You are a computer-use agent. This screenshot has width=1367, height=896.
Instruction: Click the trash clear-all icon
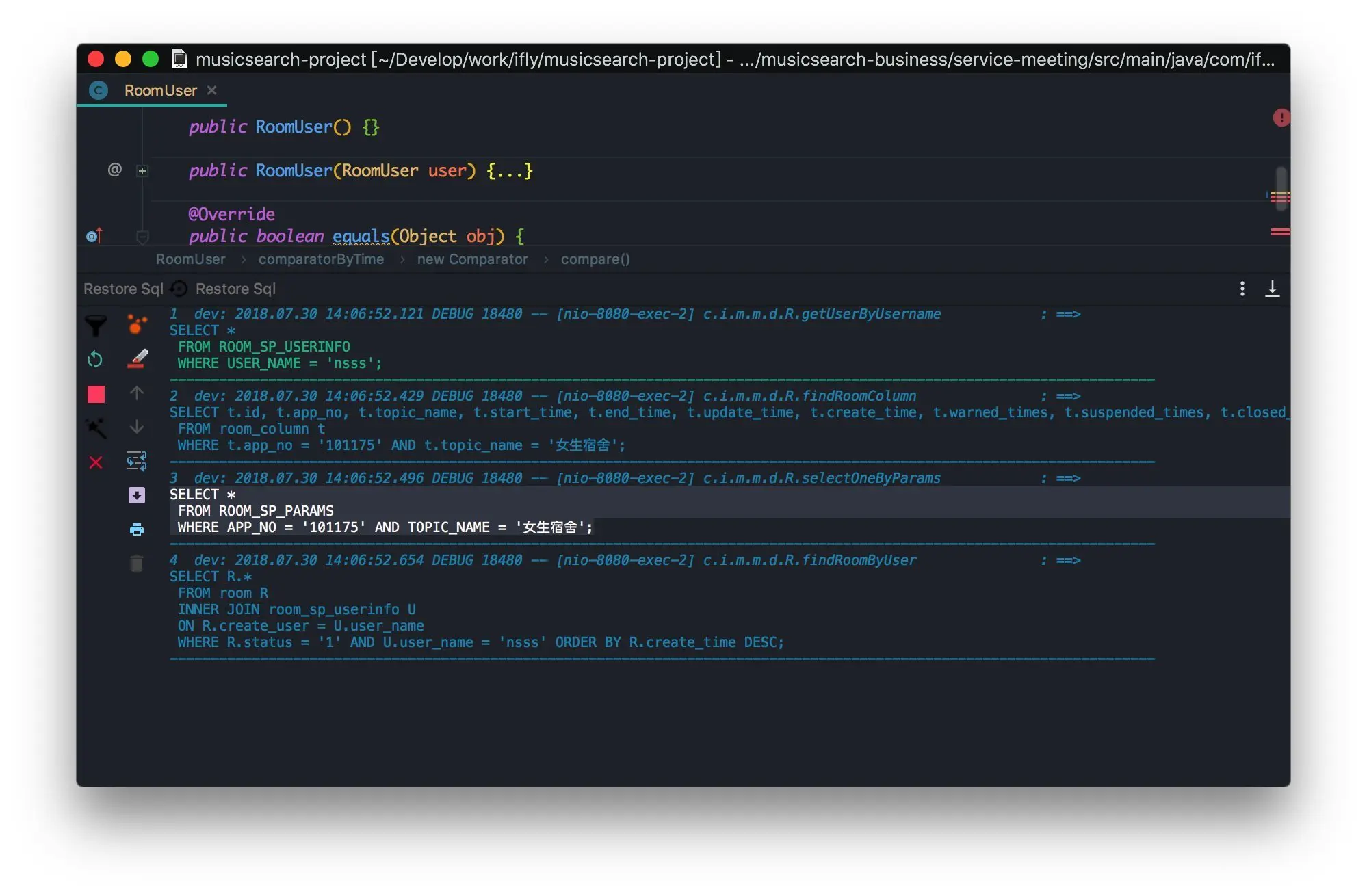(x=137, y=564)
